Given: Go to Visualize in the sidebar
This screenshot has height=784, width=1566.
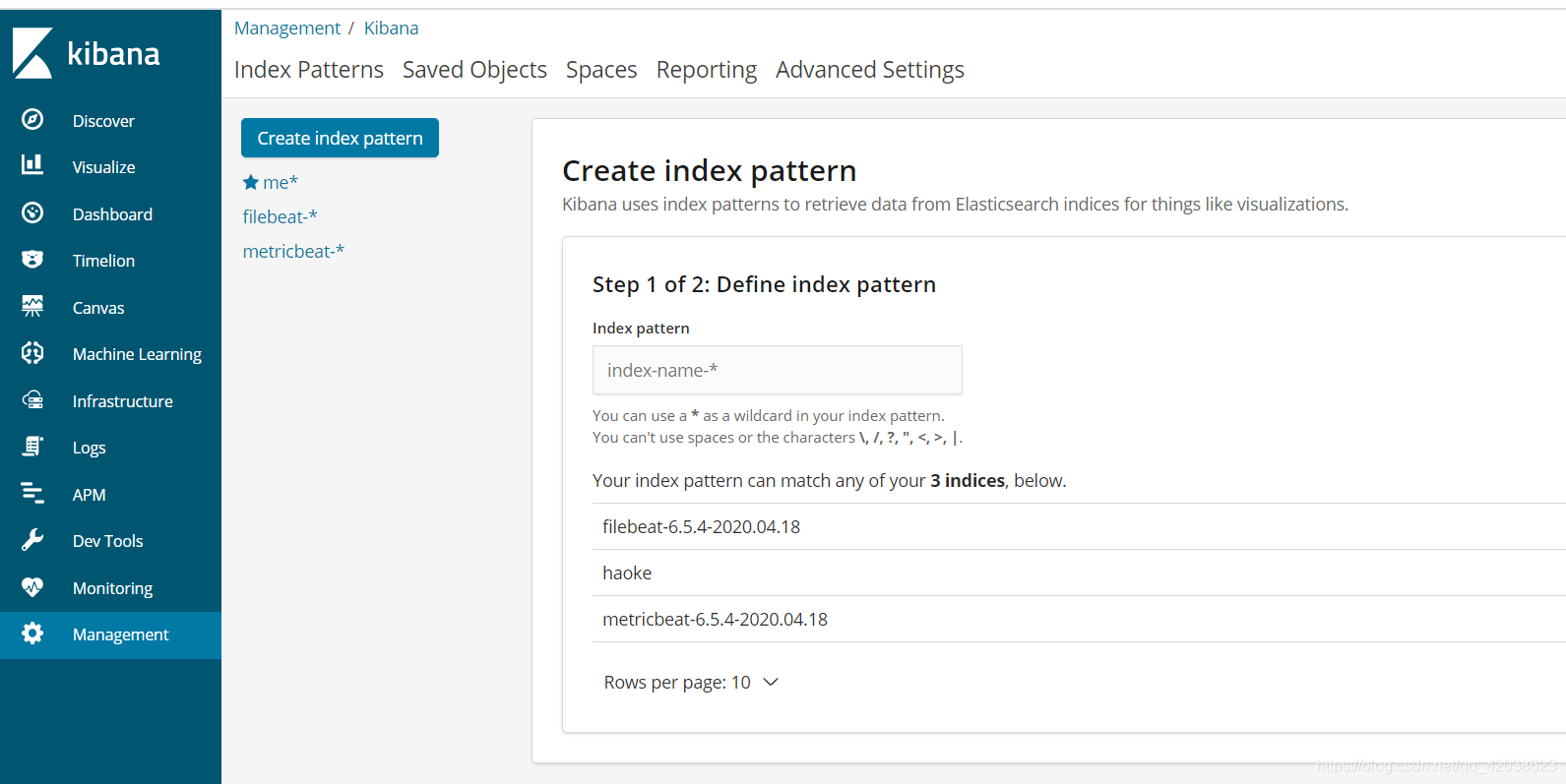Looking at the screenshot, I should (x=103, y=167).
